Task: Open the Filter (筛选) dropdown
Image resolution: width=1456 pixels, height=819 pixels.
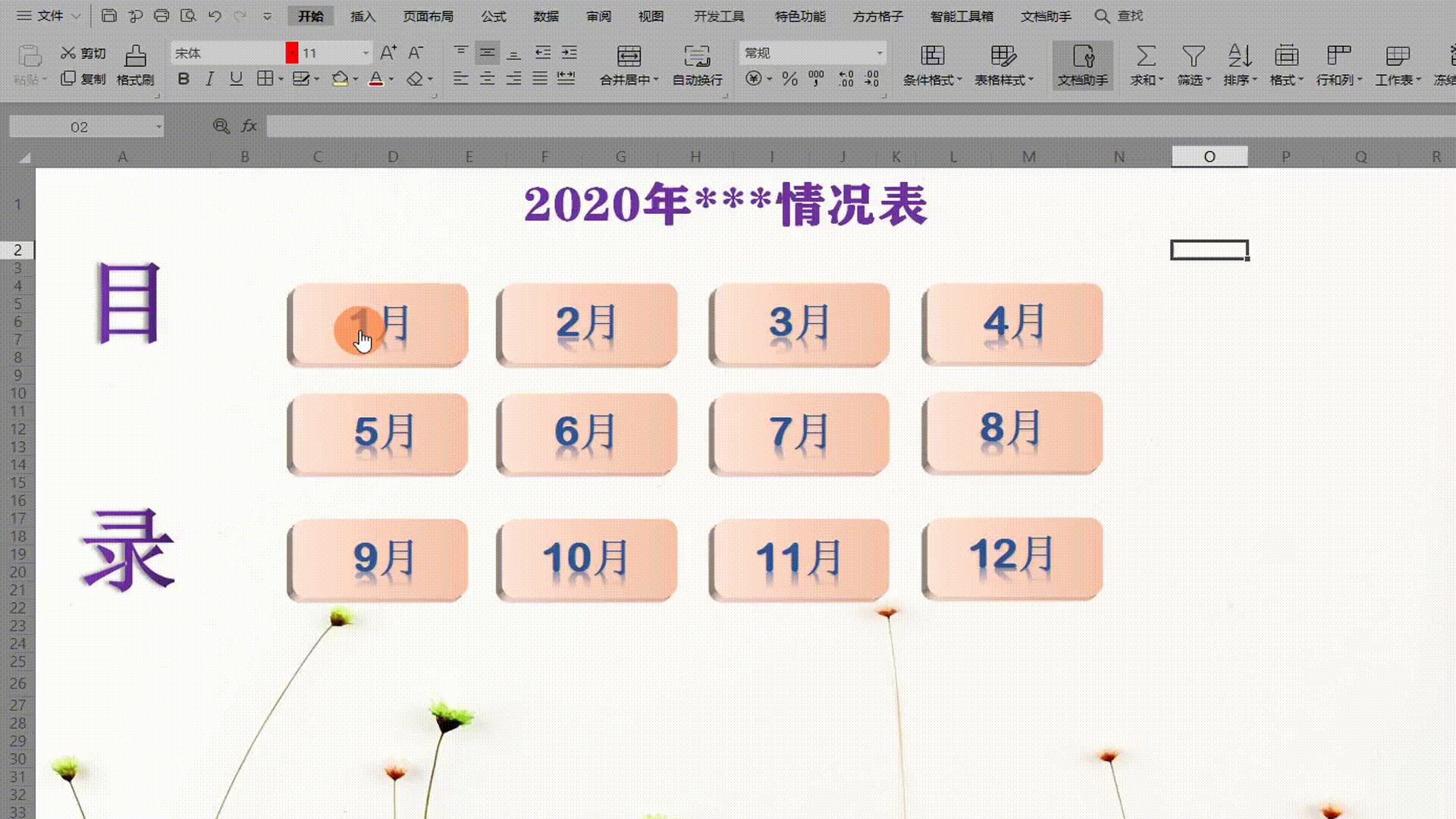Action: (1194, 64)
